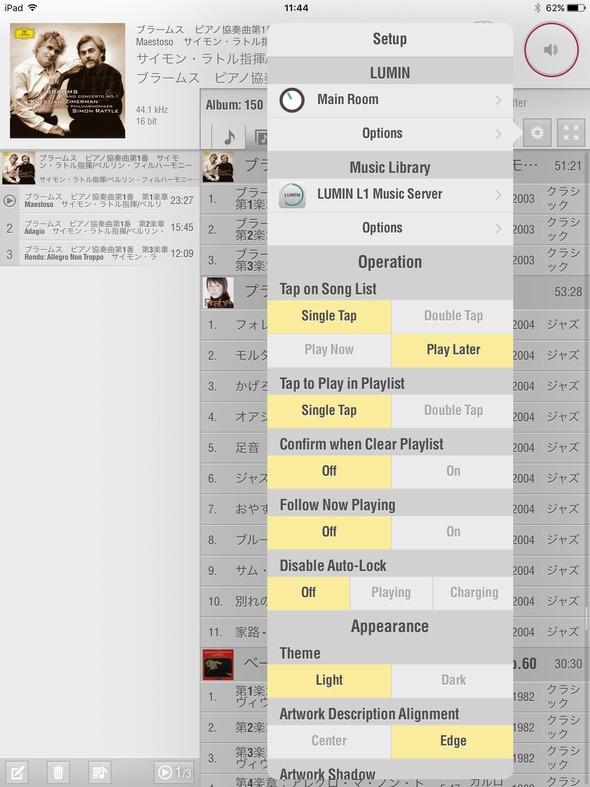Set Tap to Play in Playlist Single Tap

[x=329, y=411]
